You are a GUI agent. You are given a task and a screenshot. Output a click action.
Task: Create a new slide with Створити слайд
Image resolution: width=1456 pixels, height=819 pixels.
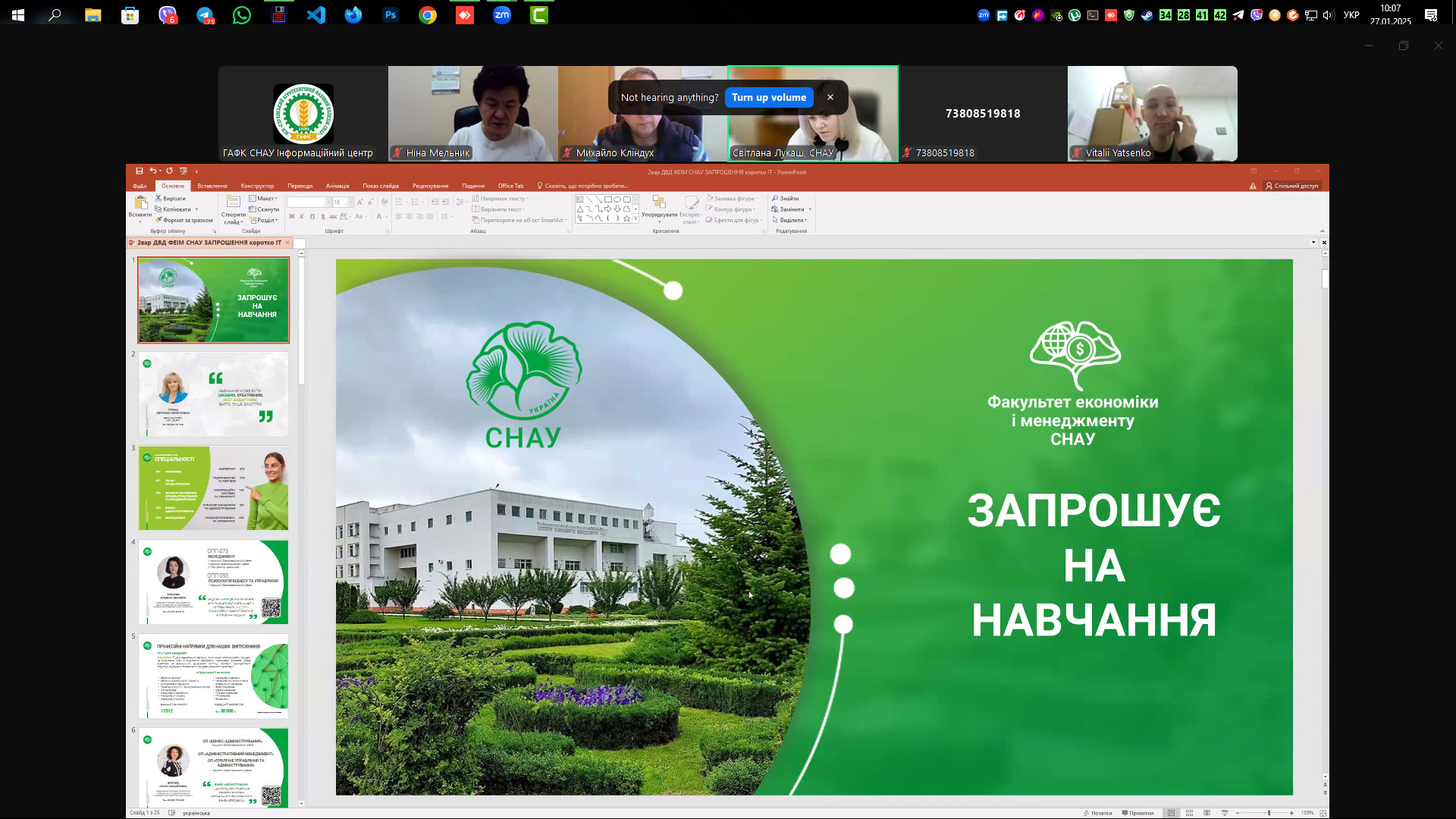point(233,209)
